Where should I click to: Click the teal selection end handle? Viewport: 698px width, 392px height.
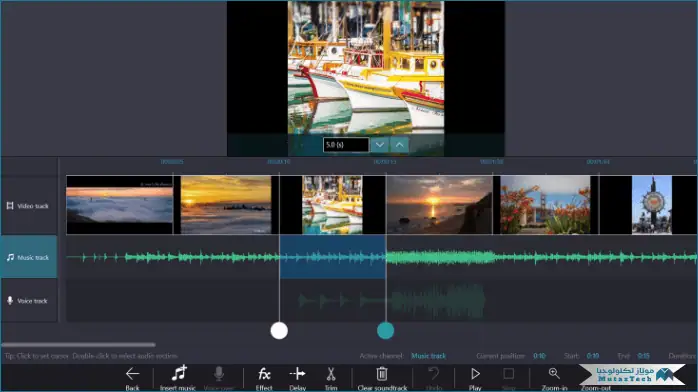[x=386, y=331]
